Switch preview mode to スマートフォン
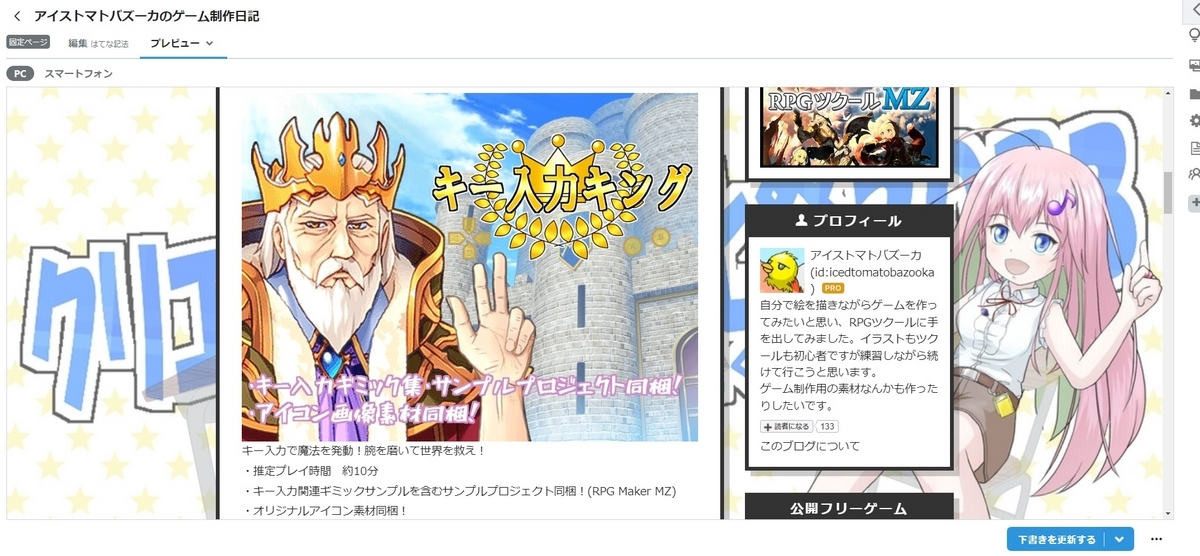 (x=78, y=74)
